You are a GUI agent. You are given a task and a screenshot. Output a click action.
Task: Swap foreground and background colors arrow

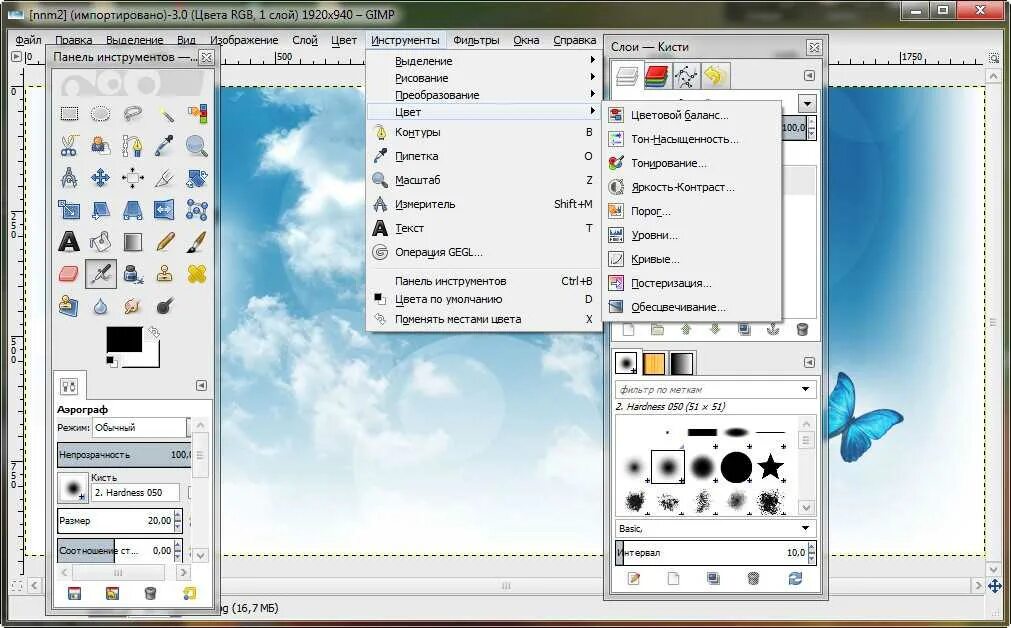(153, 332)
